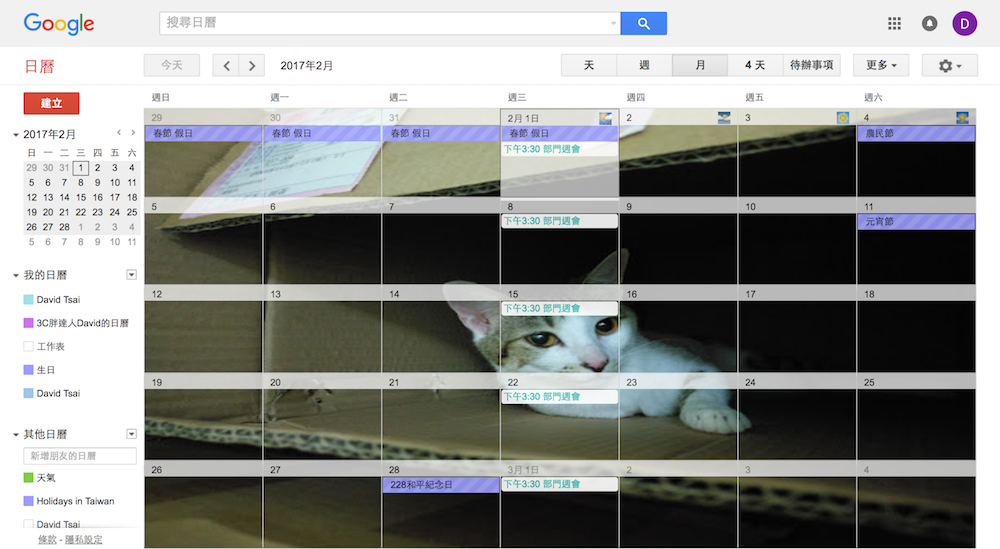Open the settings gear dropdown
The width and height of the screenshot is (1000, 549).
click(949, 66)
